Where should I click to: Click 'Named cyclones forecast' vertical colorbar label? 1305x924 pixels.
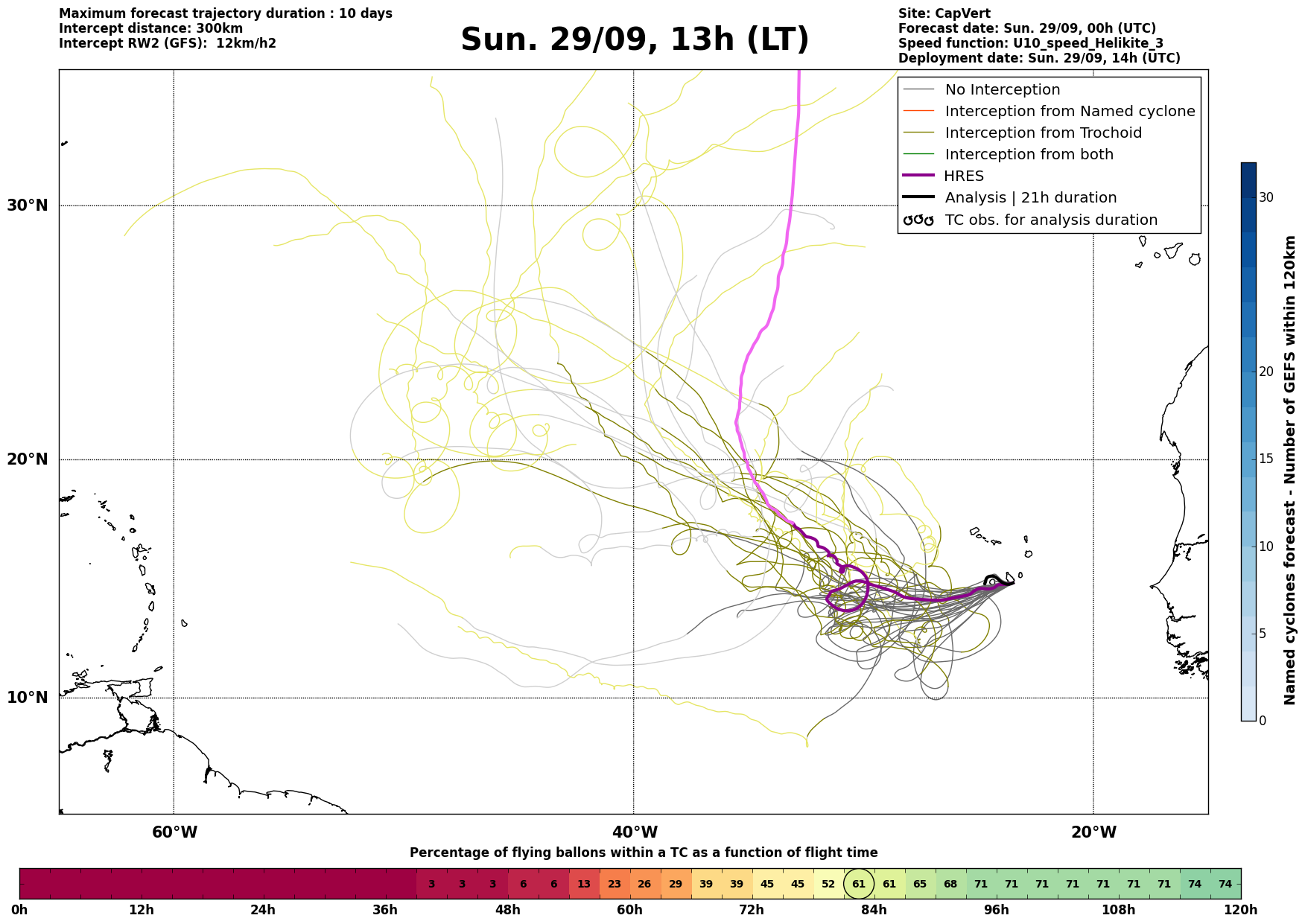pos(1290,470)
